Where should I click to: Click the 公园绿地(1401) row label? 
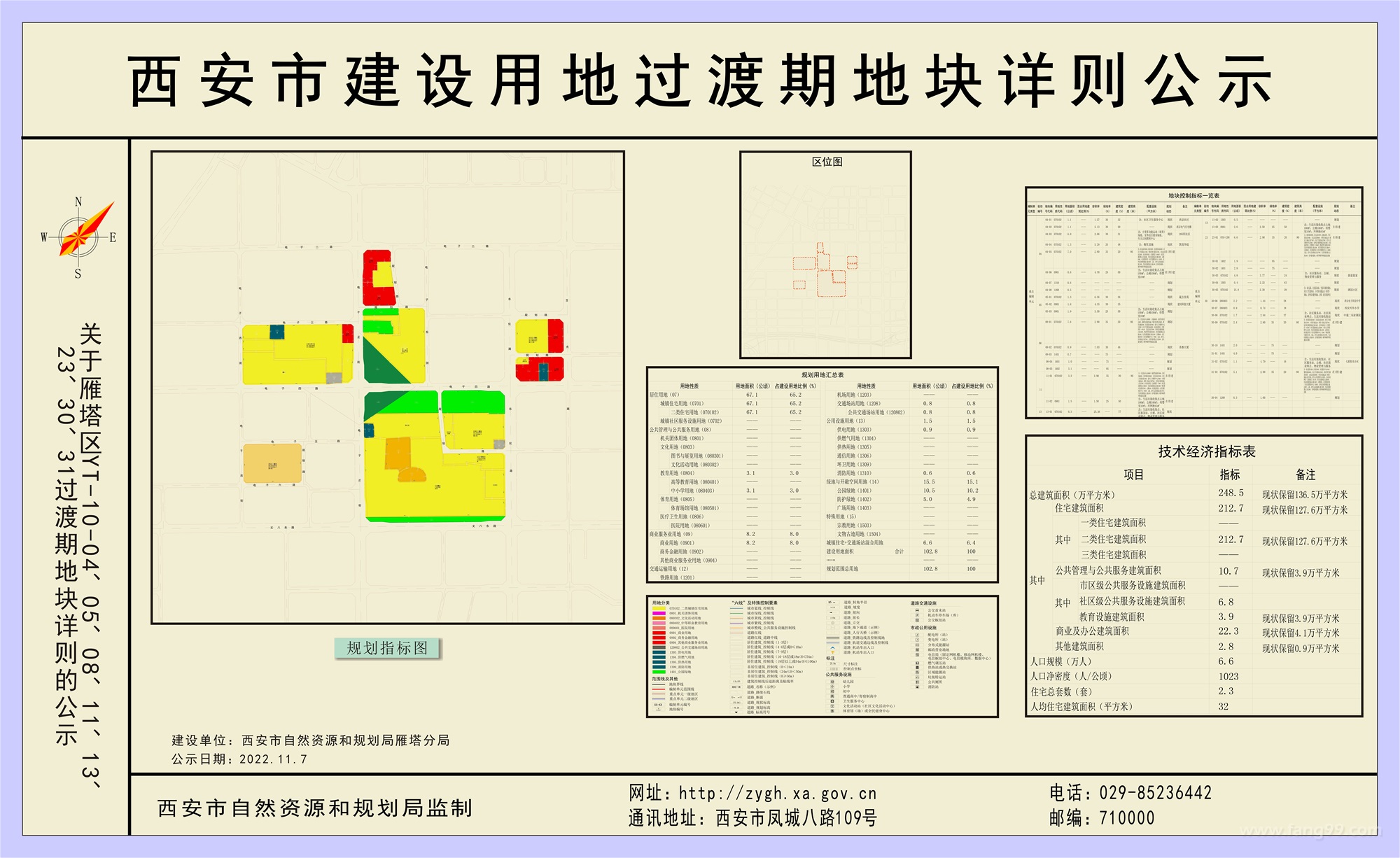click(x=854, y=491)
